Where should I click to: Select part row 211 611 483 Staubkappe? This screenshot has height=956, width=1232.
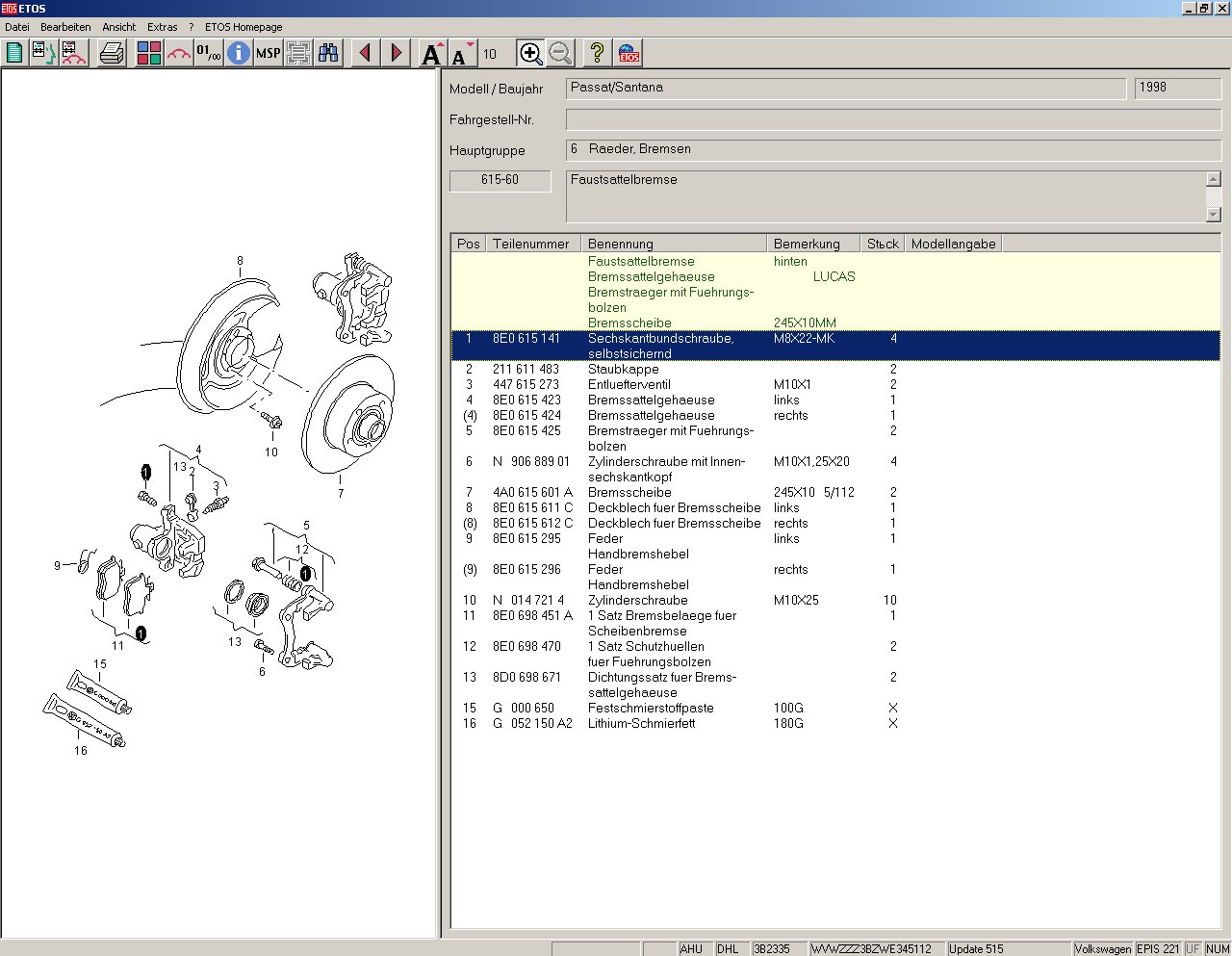click(x=835, y=369)
